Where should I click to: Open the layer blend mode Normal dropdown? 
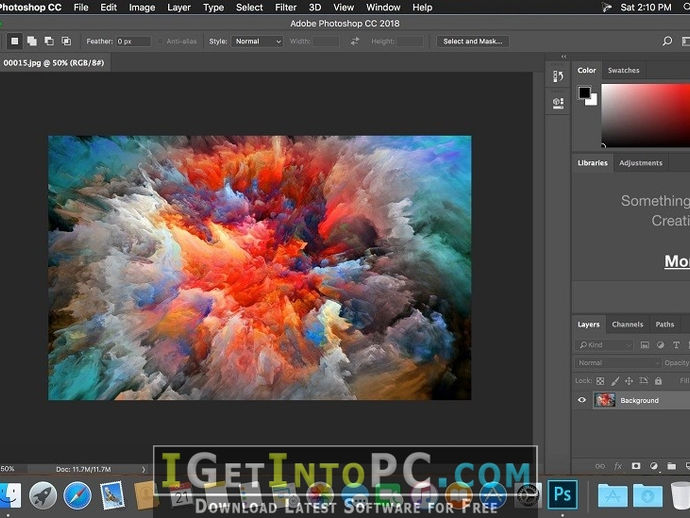point(618,363)
